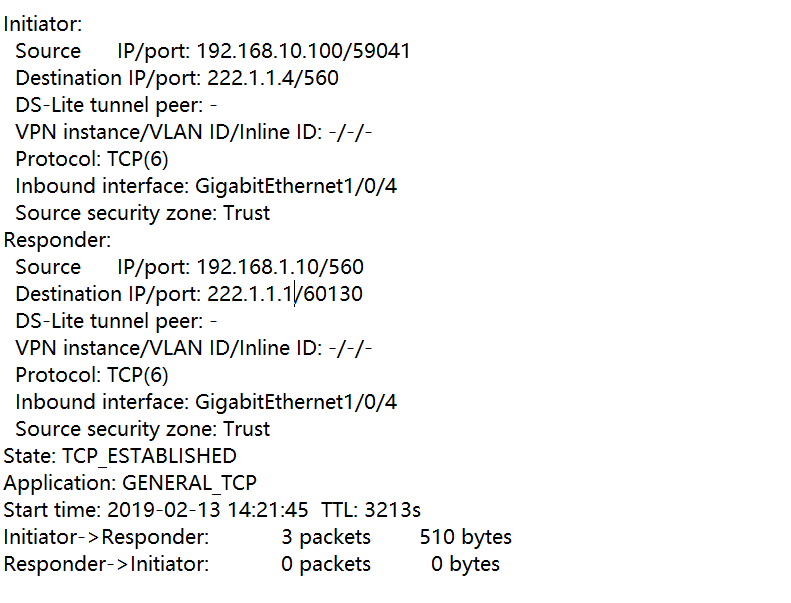Click the "510 bytes" value
Screen dimensions: 791x603
pyautogui.click(x=465, y=537)
